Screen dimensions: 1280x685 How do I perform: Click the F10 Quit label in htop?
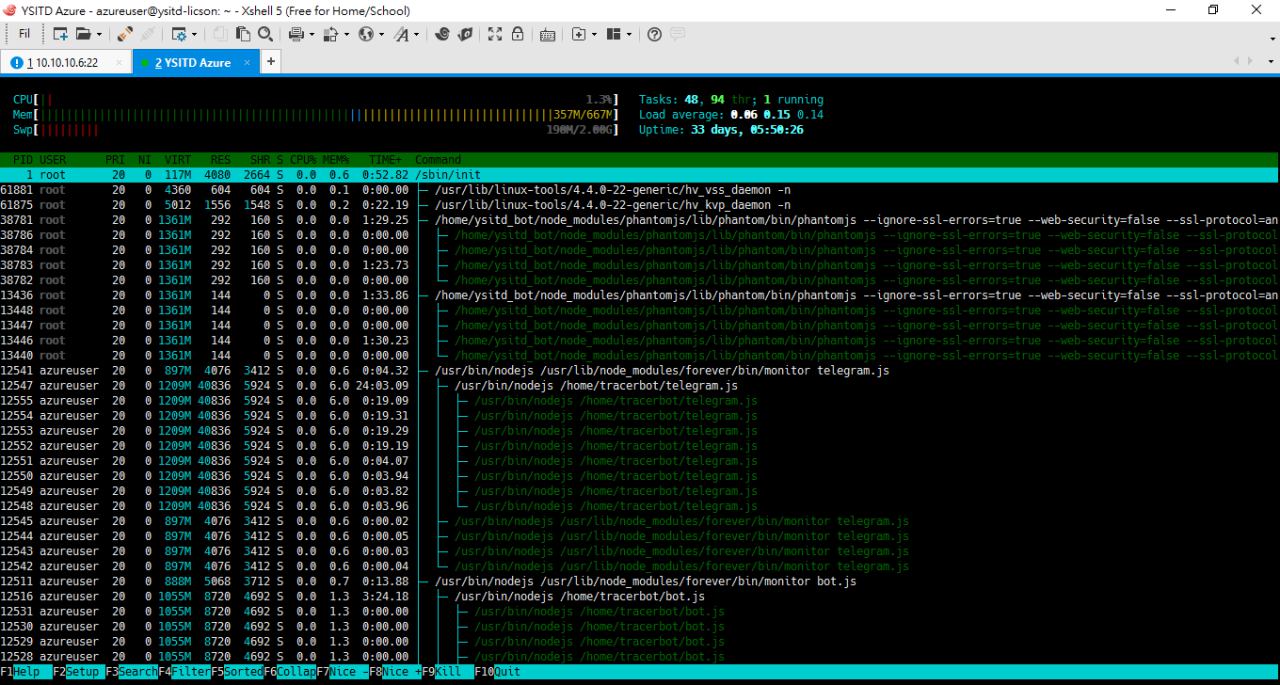click(506, 672)
